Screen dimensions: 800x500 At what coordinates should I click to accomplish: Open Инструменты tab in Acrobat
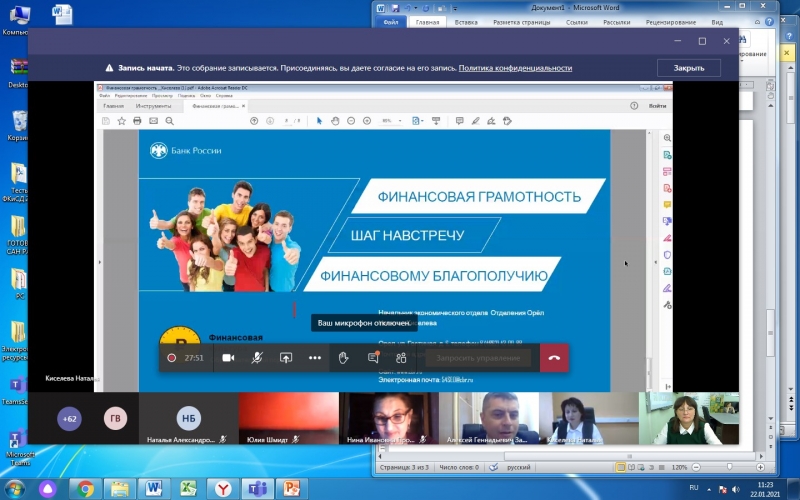point(153,106)
